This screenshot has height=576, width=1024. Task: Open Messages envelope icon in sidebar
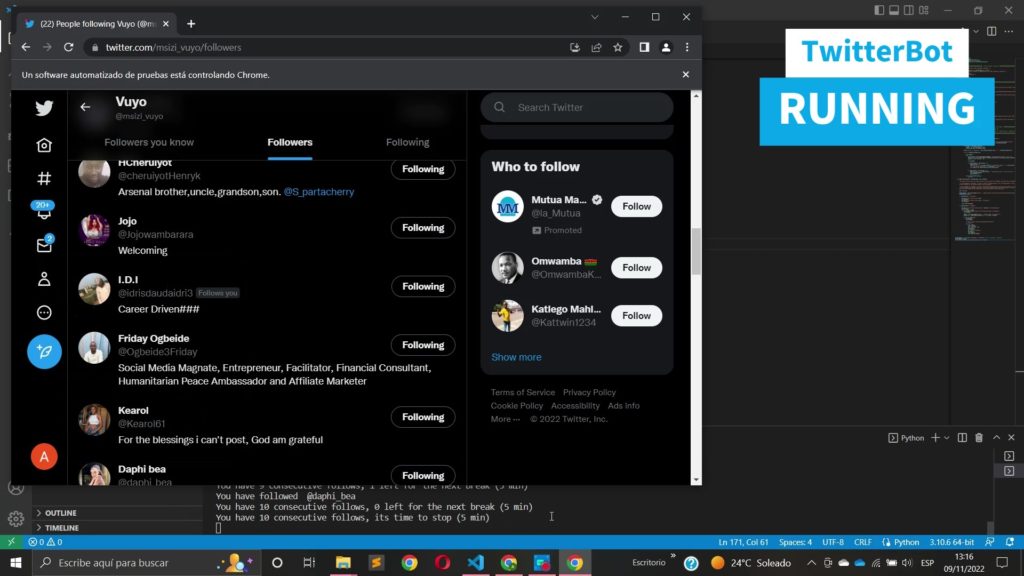[44, 245]
